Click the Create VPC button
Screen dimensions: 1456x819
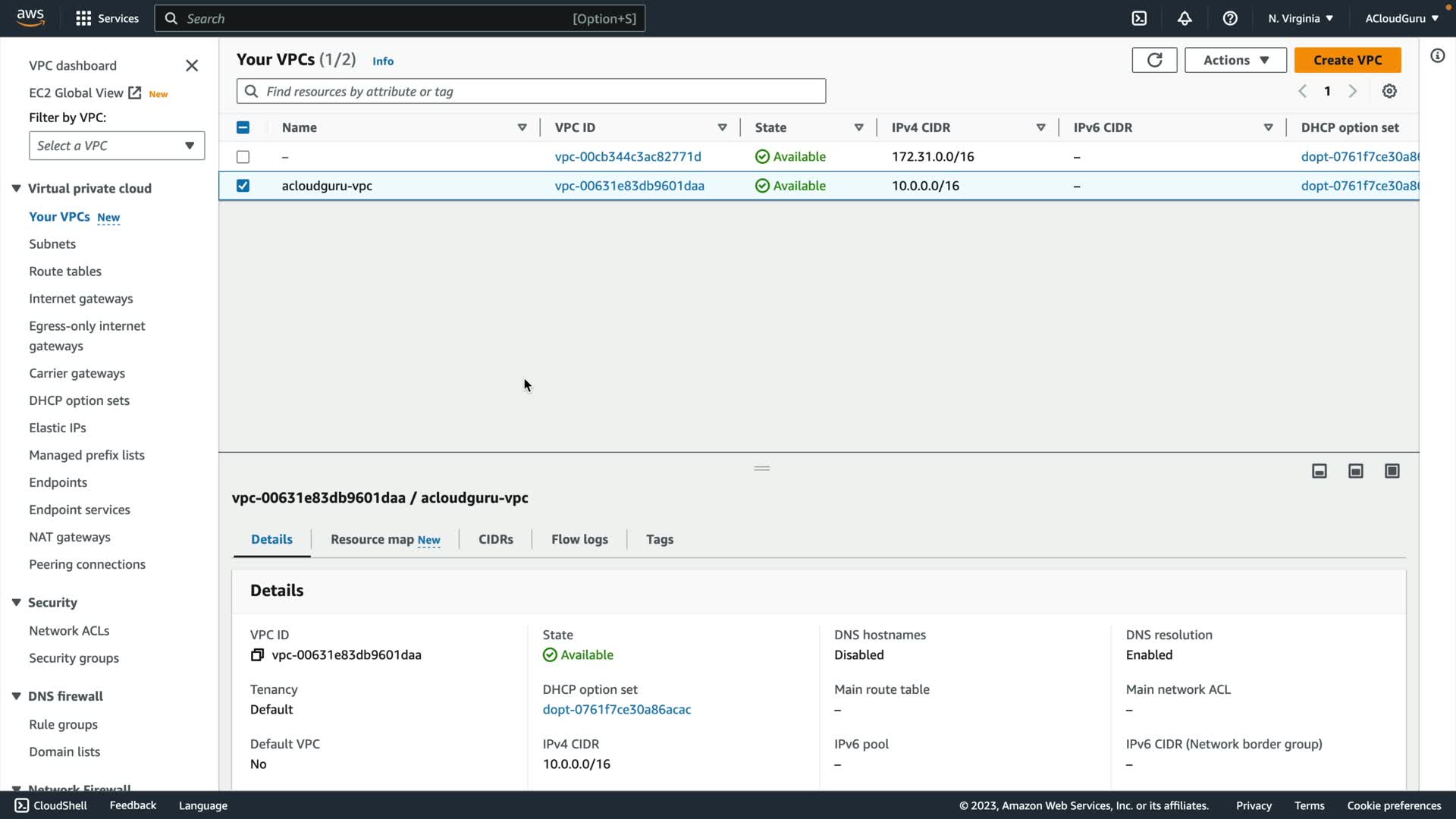[x=1348, y=60]
